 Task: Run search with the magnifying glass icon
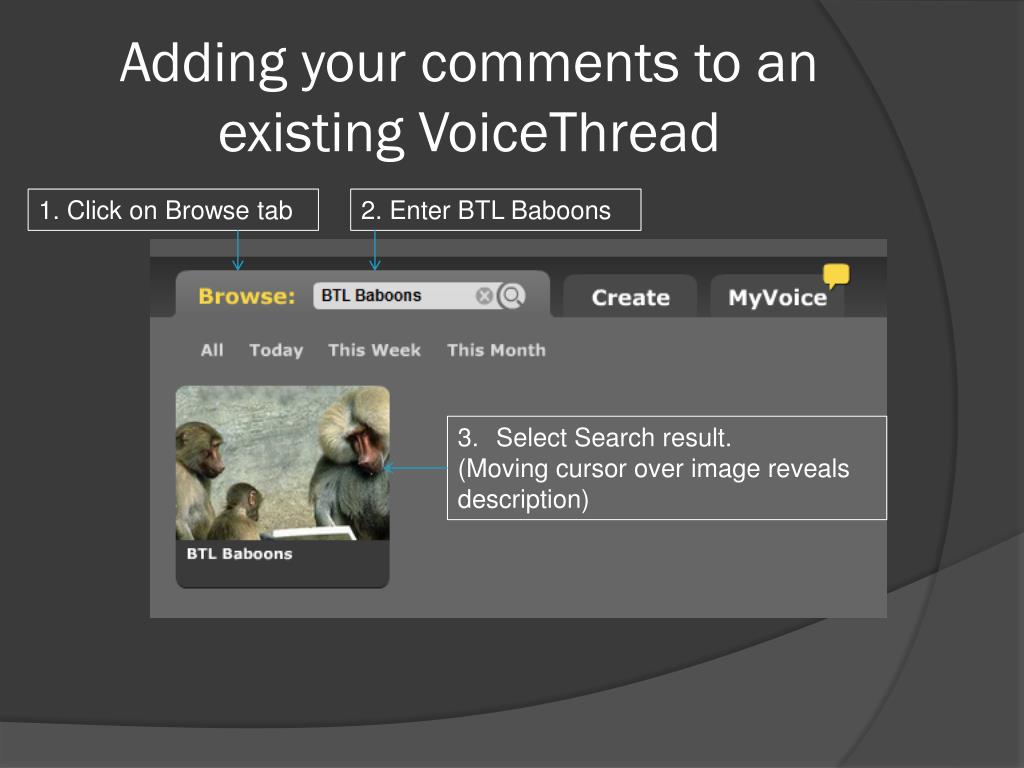coord(512,296)
